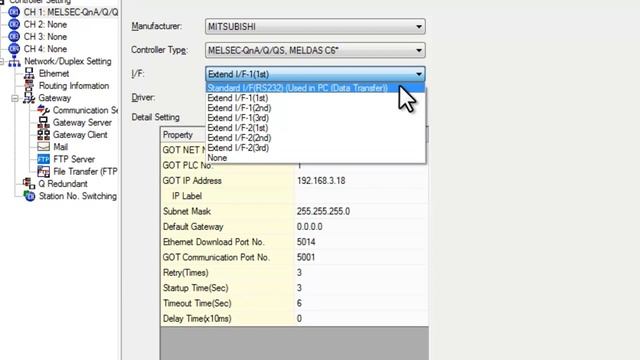The image size is (640, 360).
Task: Select CH 4: None tree item
Action: coord(45,49)
